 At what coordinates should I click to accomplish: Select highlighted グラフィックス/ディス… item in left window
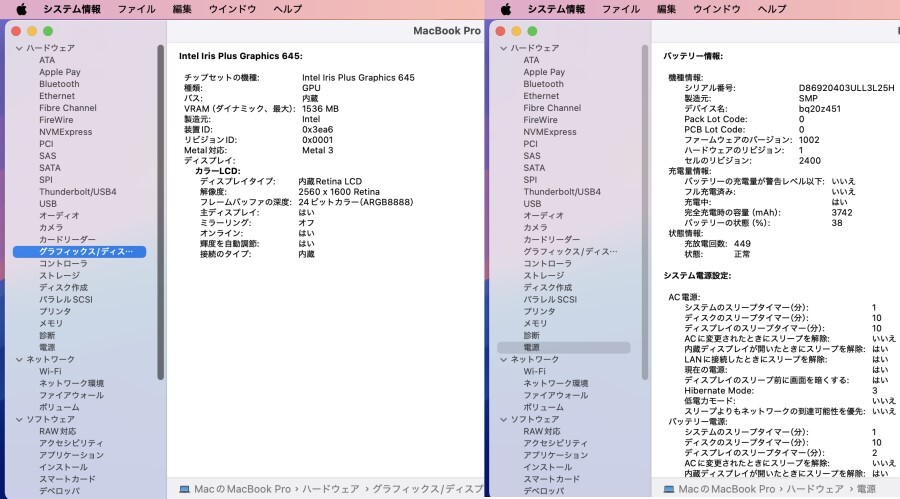[79, 252]
